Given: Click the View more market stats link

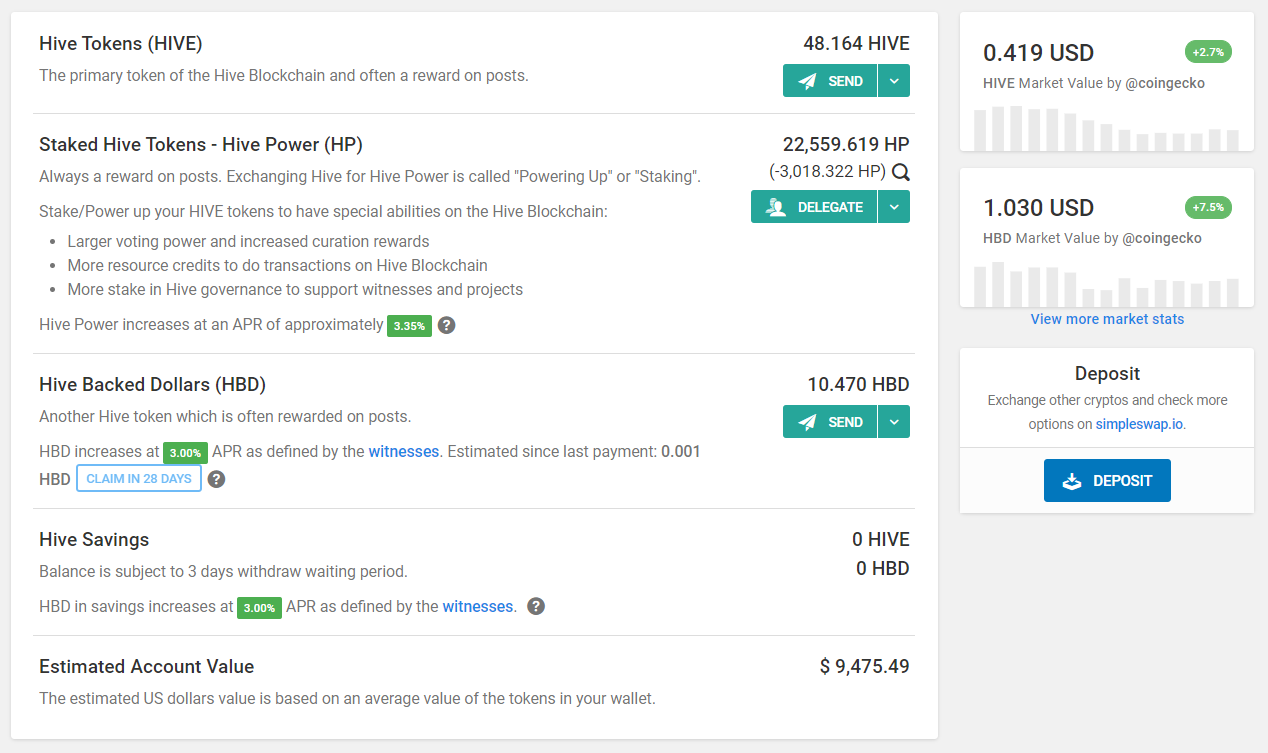Looking at the screenshot, I should click(1107, 319).
